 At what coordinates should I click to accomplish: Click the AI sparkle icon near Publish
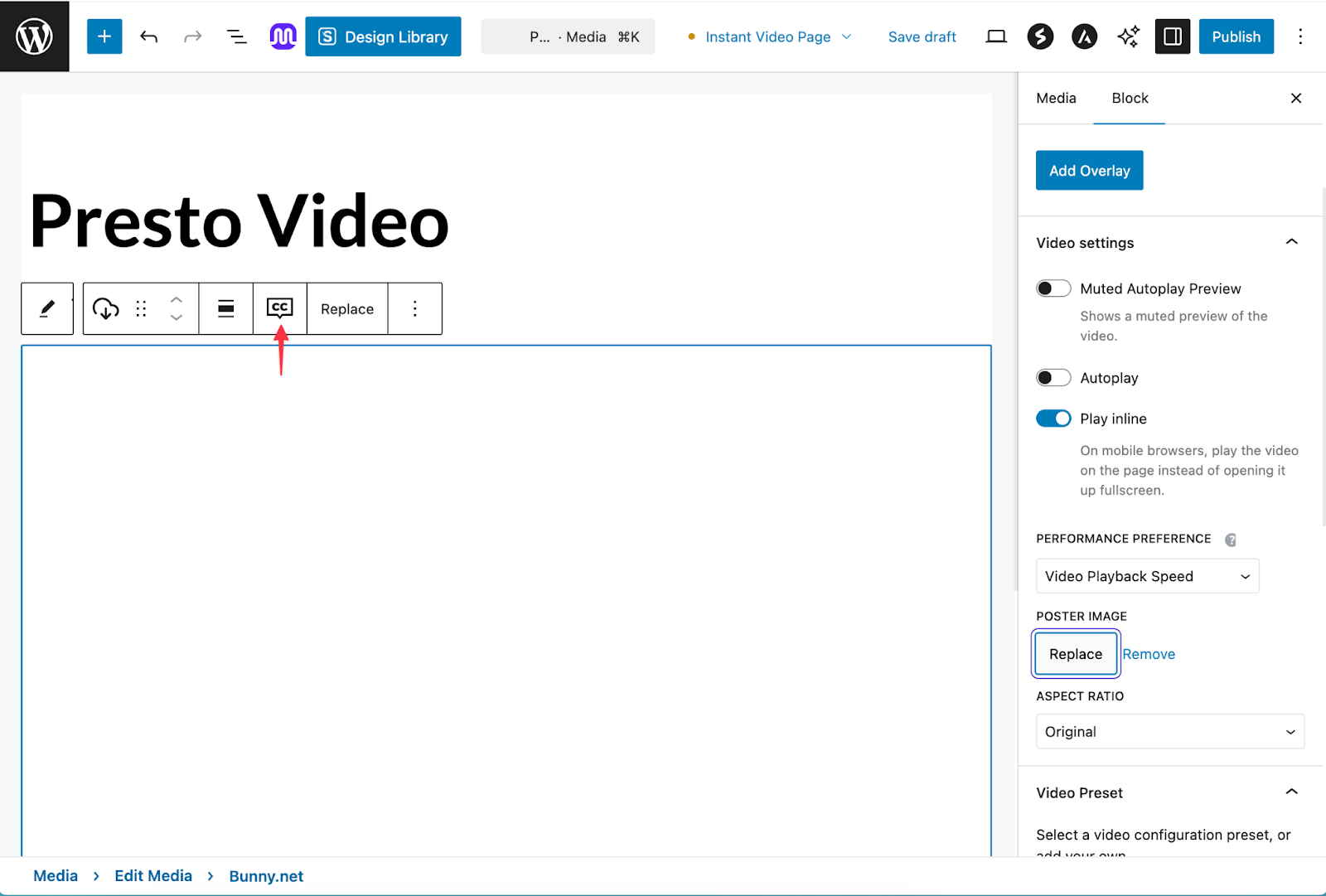[x=1127, y=36]
